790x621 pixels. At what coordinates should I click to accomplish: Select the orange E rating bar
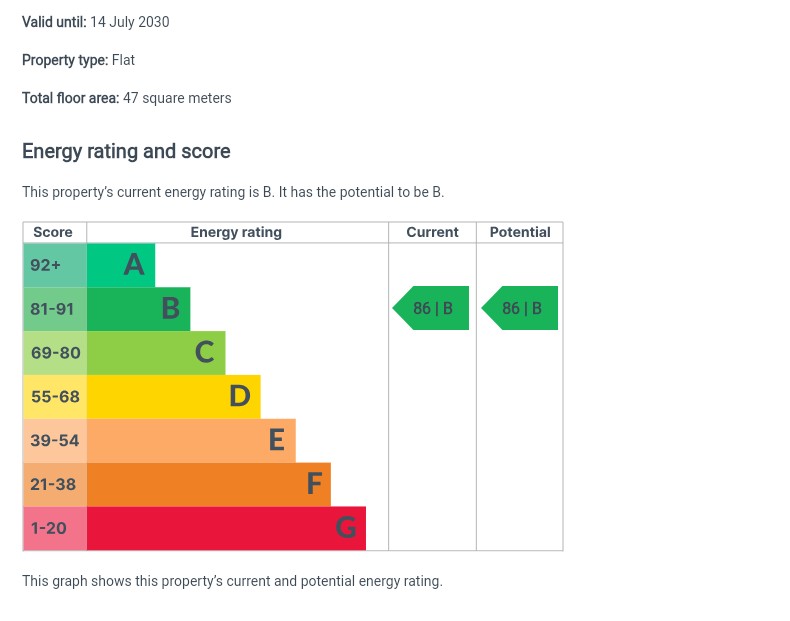point(191,441)
